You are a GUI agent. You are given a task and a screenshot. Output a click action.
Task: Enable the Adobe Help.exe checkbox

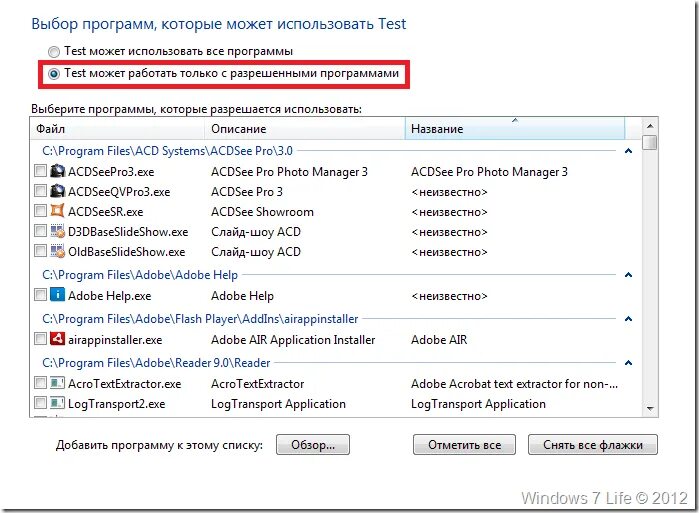coord(40,296)
